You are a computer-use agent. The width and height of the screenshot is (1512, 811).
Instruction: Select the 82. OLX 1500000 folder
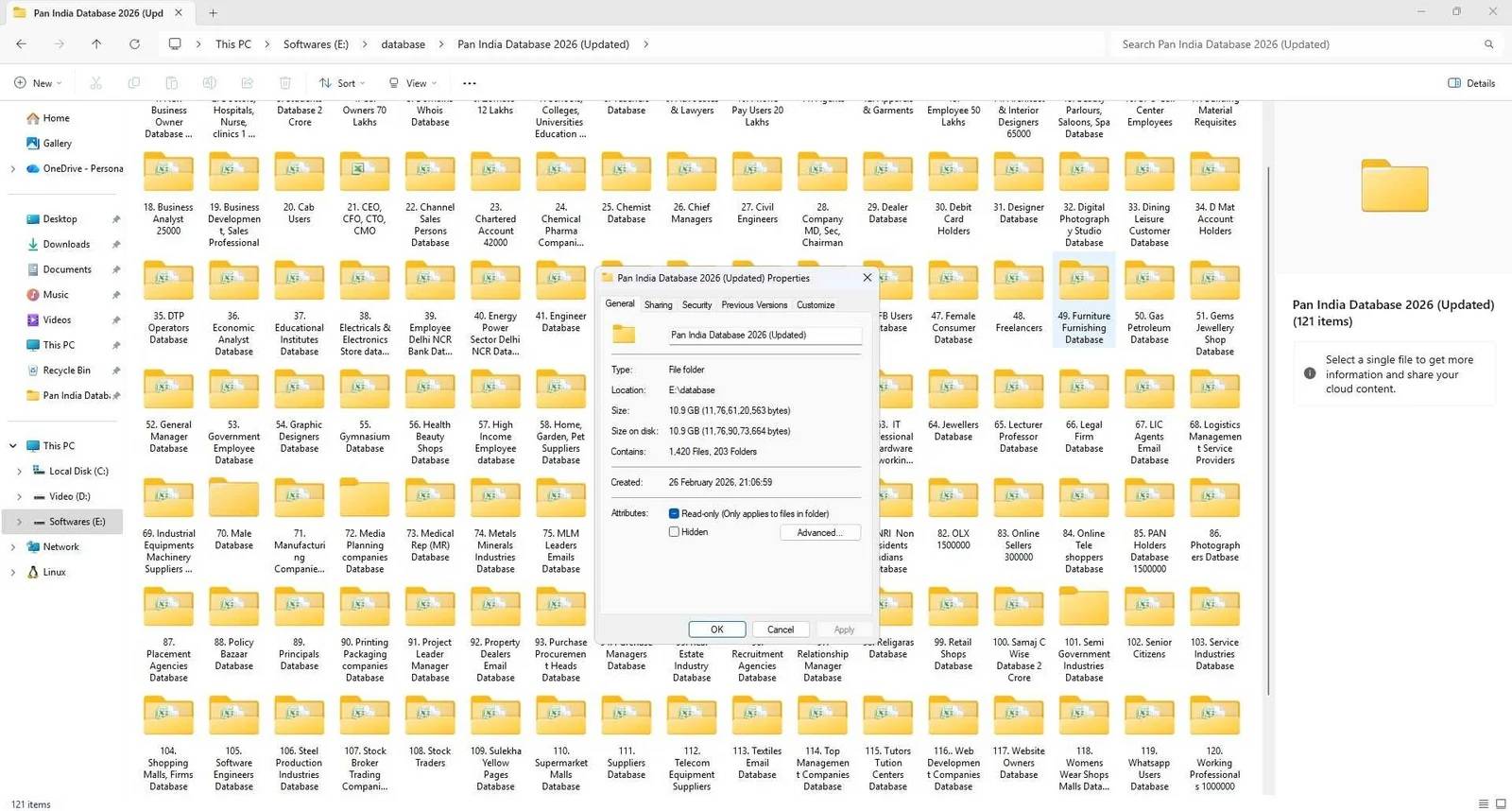[954, 514]
